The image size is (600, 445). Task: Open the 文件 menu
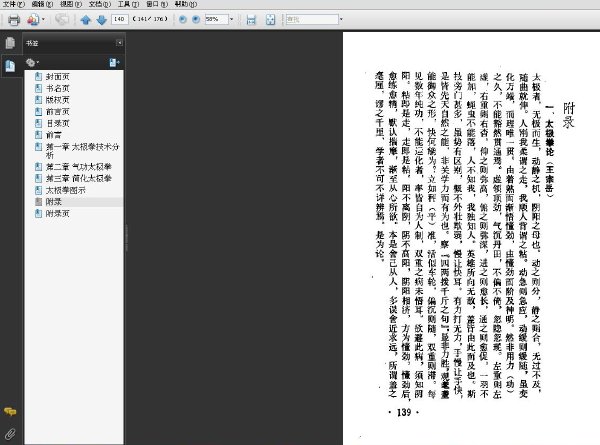pos(13,4)
